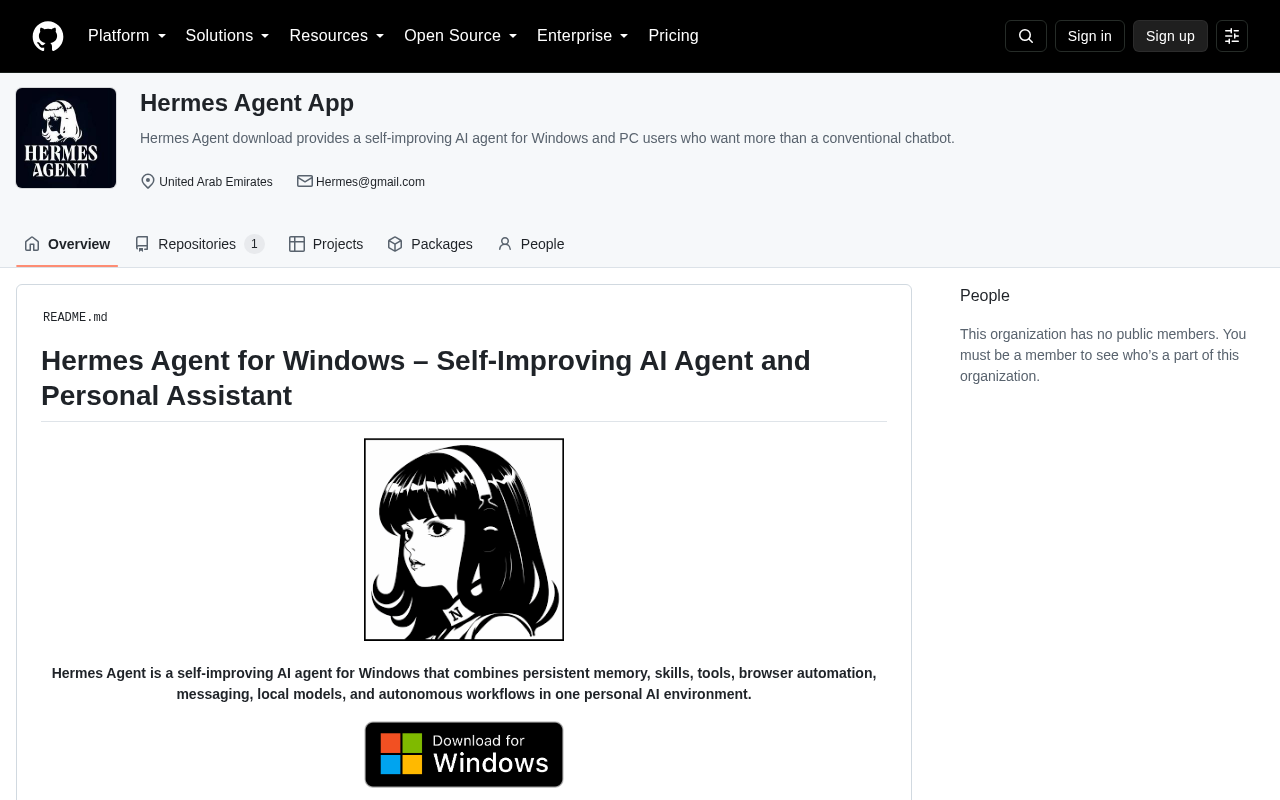
Task: Switch to the Projects tab
Action: pyautogui.click(x=326, y=244)
